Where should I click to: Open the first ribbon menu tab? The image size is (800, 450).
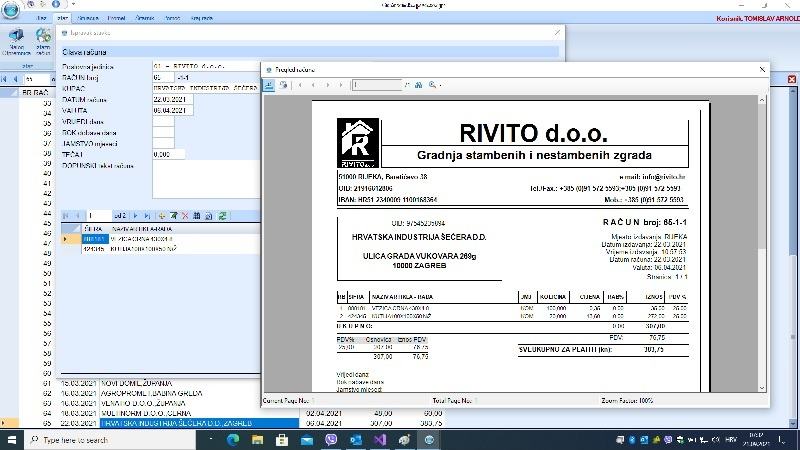tap(42, 18)
